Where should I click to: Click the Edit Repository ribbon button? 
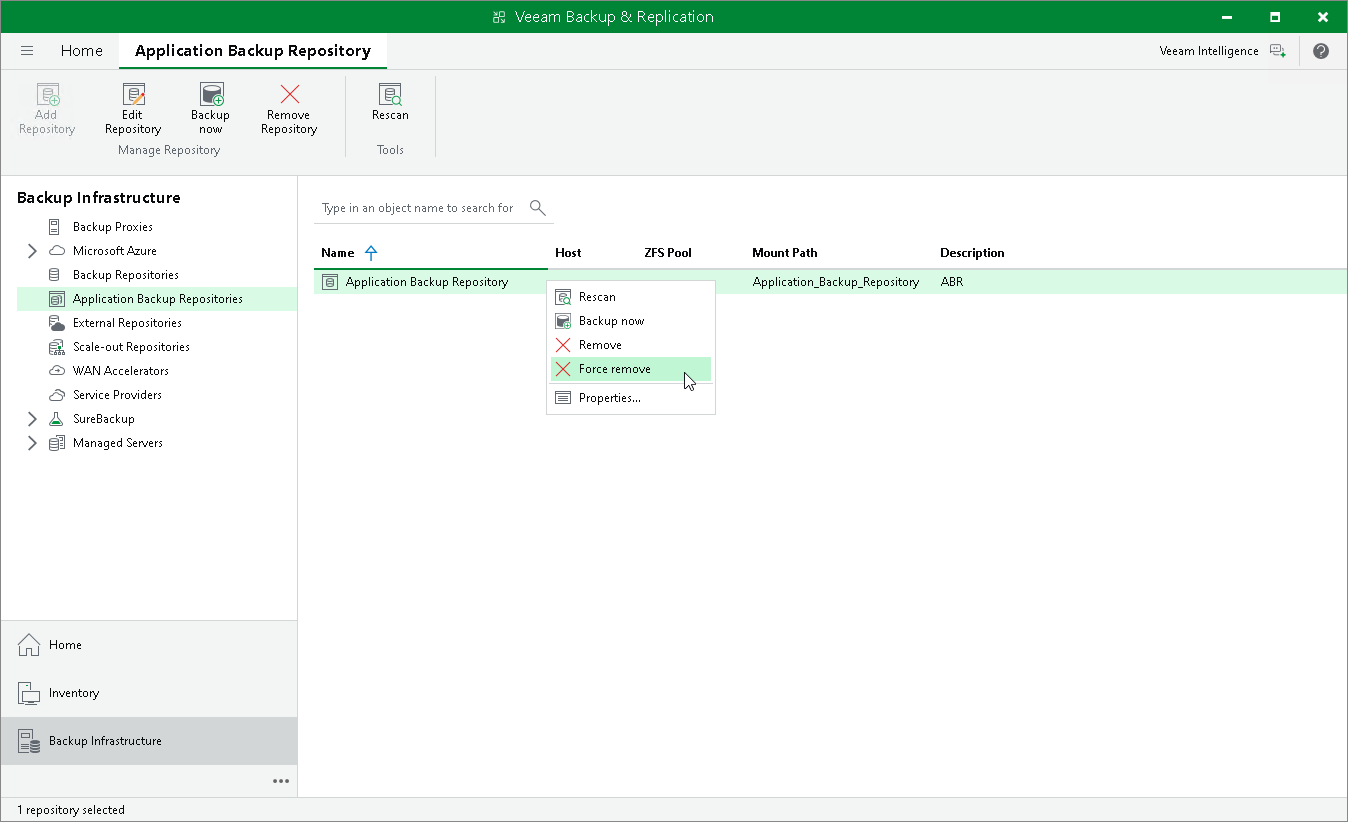[x=133, y=109]
